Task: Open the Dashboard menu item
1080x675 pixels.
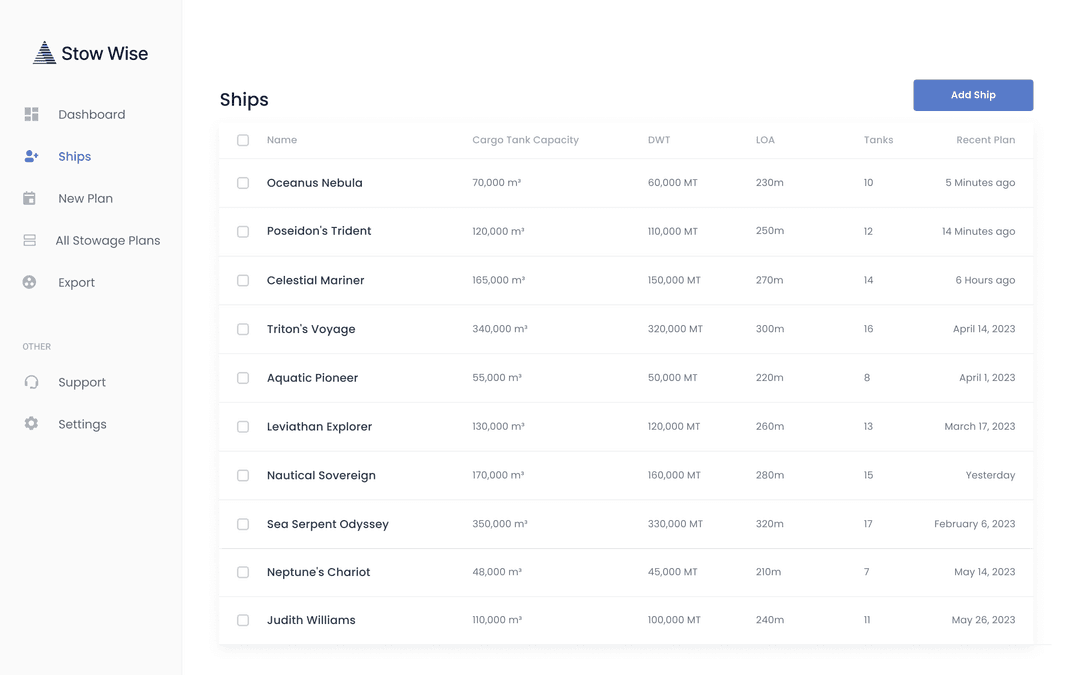Action: pyautogui.click(x=91, y=115)
